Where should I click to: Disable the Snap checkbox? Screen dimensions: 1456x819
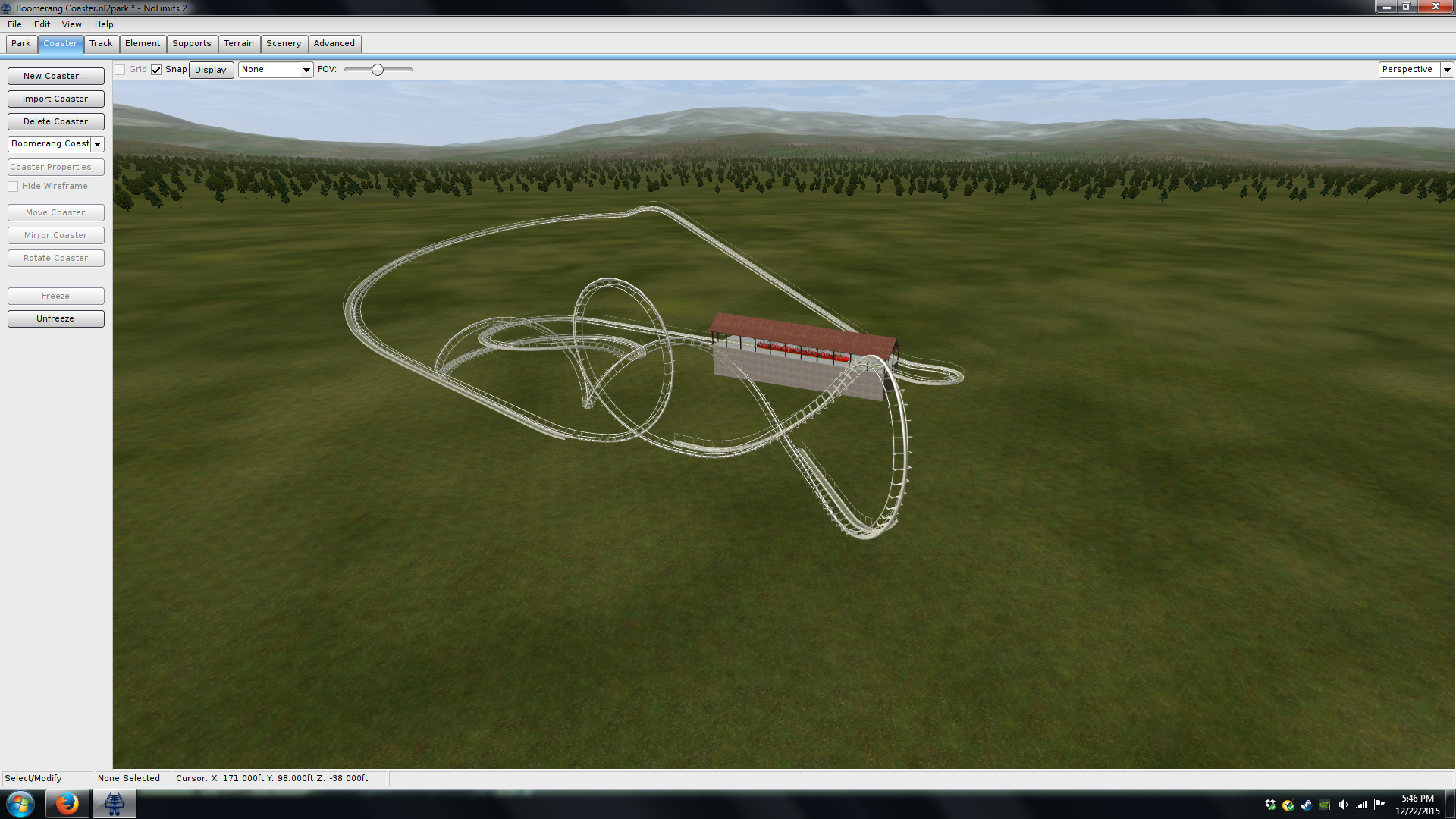point(156,70)
